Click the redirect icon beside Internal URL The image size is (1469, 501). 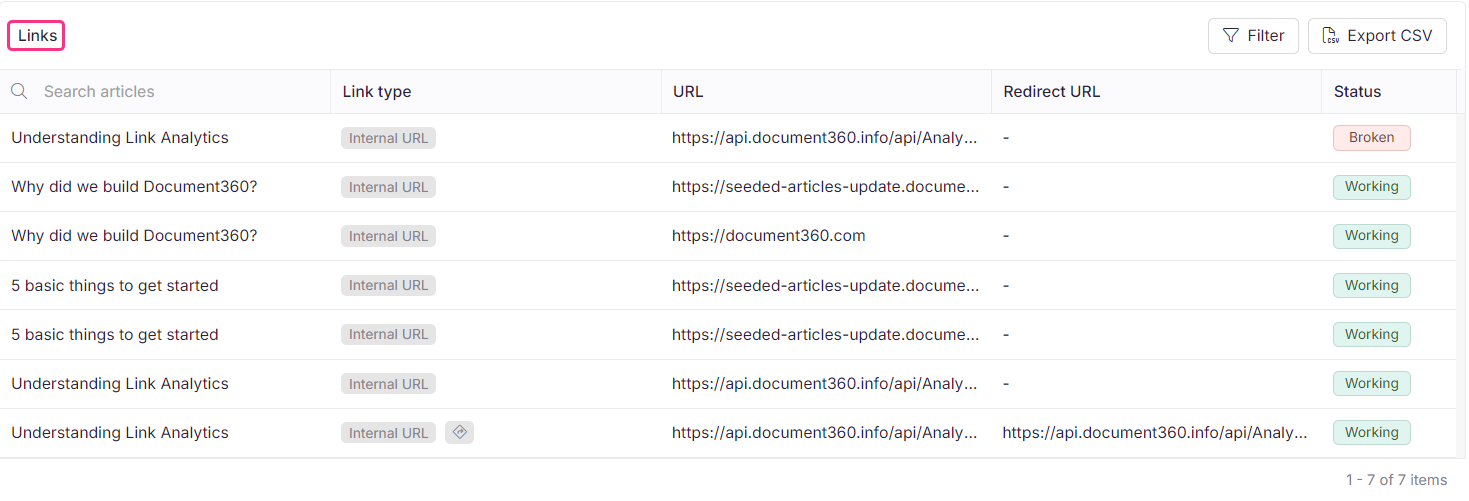point(459,433)
